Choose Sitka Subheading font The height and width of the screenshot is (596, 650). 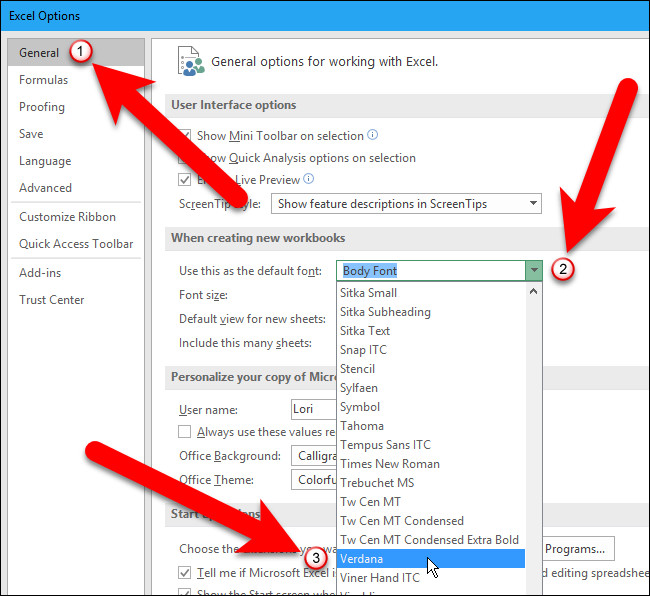point(431,312)
